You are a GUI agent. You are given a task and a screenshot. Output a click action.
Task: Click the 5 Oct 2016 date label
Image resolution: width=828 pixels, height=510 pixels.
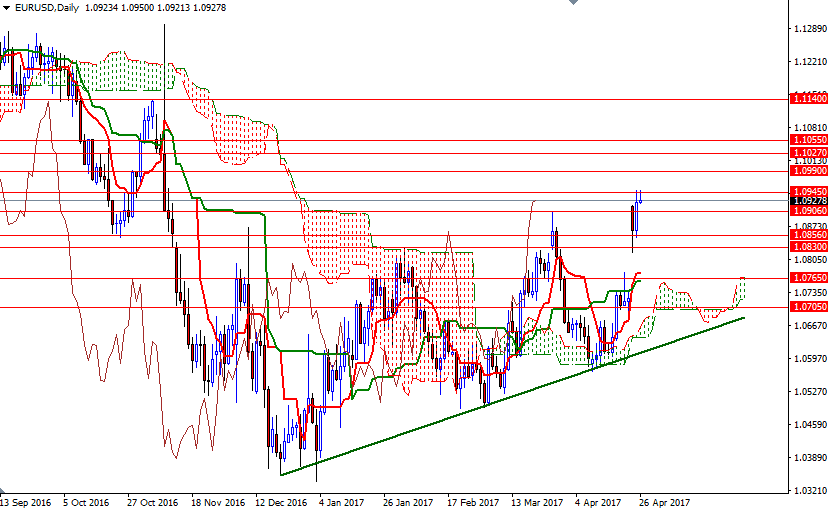pos(86,503)
